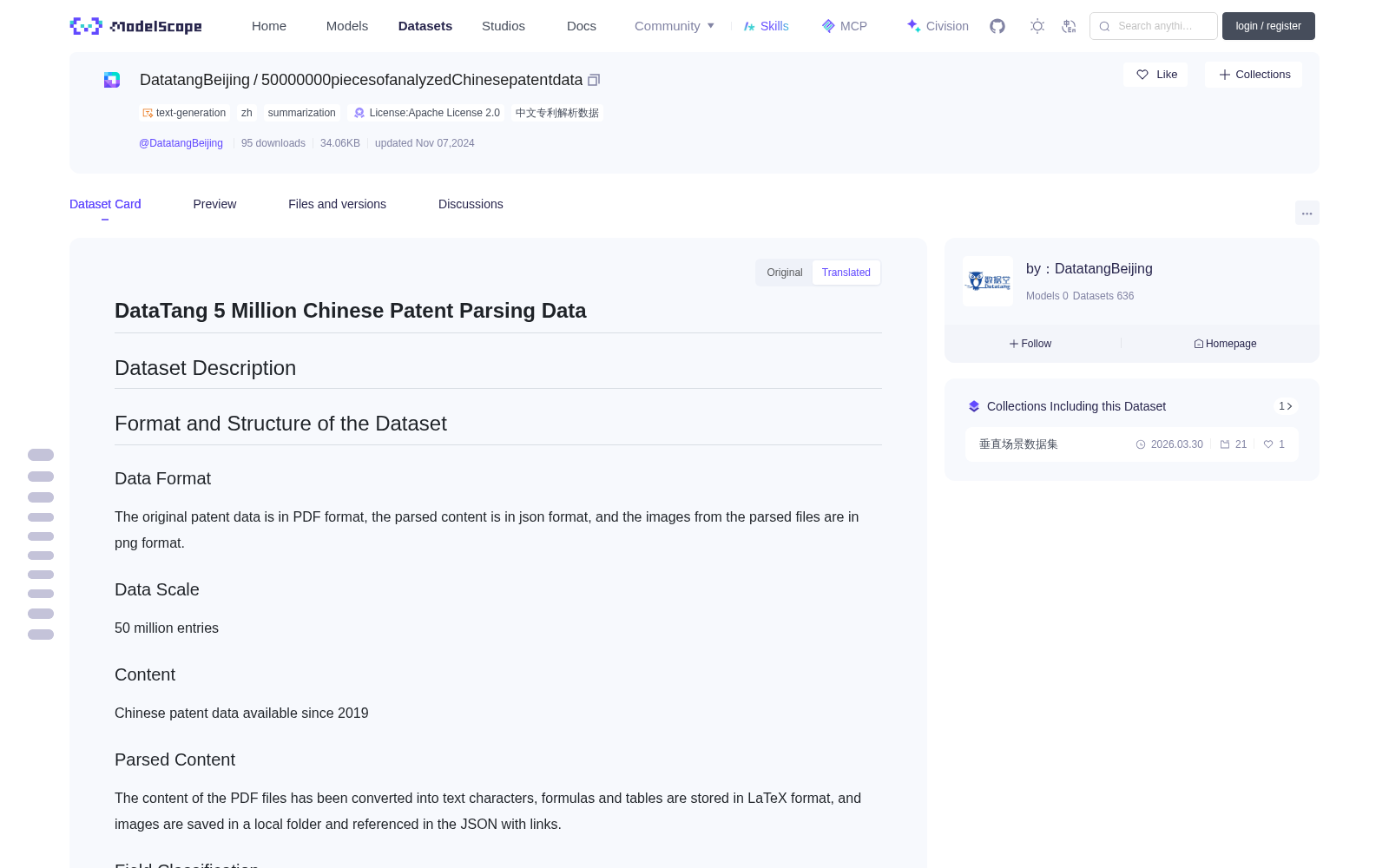This screenshot has width=1389, height=868.
Task: Click the Models 0 count
Action: click(x=1047, y=296)
